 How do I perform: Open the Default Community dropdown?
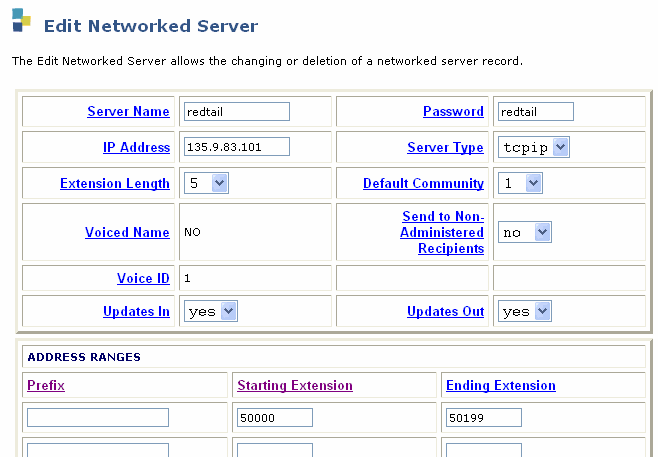(520, 183)
